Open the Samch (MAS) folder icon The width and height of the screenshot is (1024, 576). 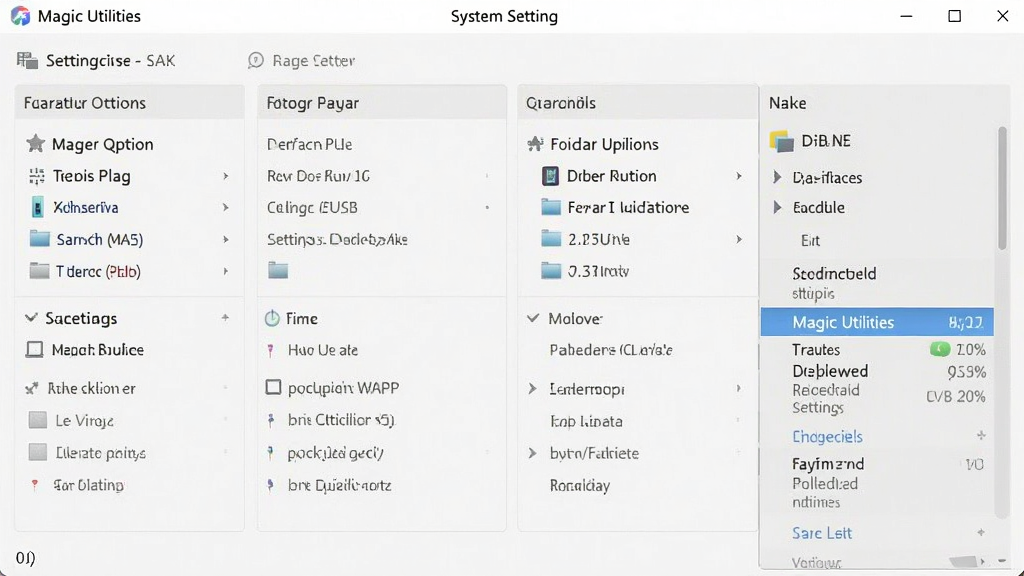(40, 239)
